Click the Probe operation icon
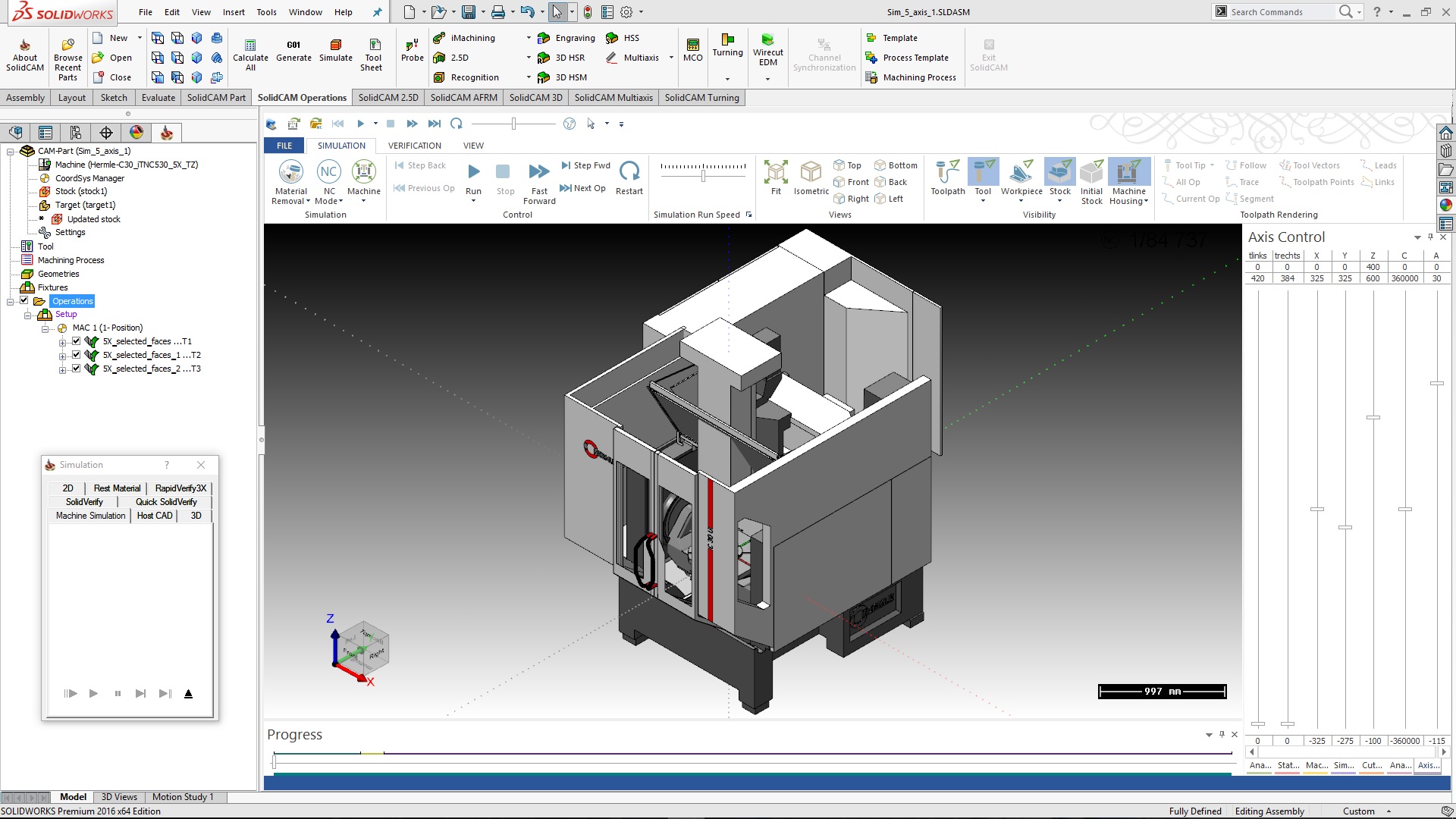The image size is (1456, 819). (412, 51)
